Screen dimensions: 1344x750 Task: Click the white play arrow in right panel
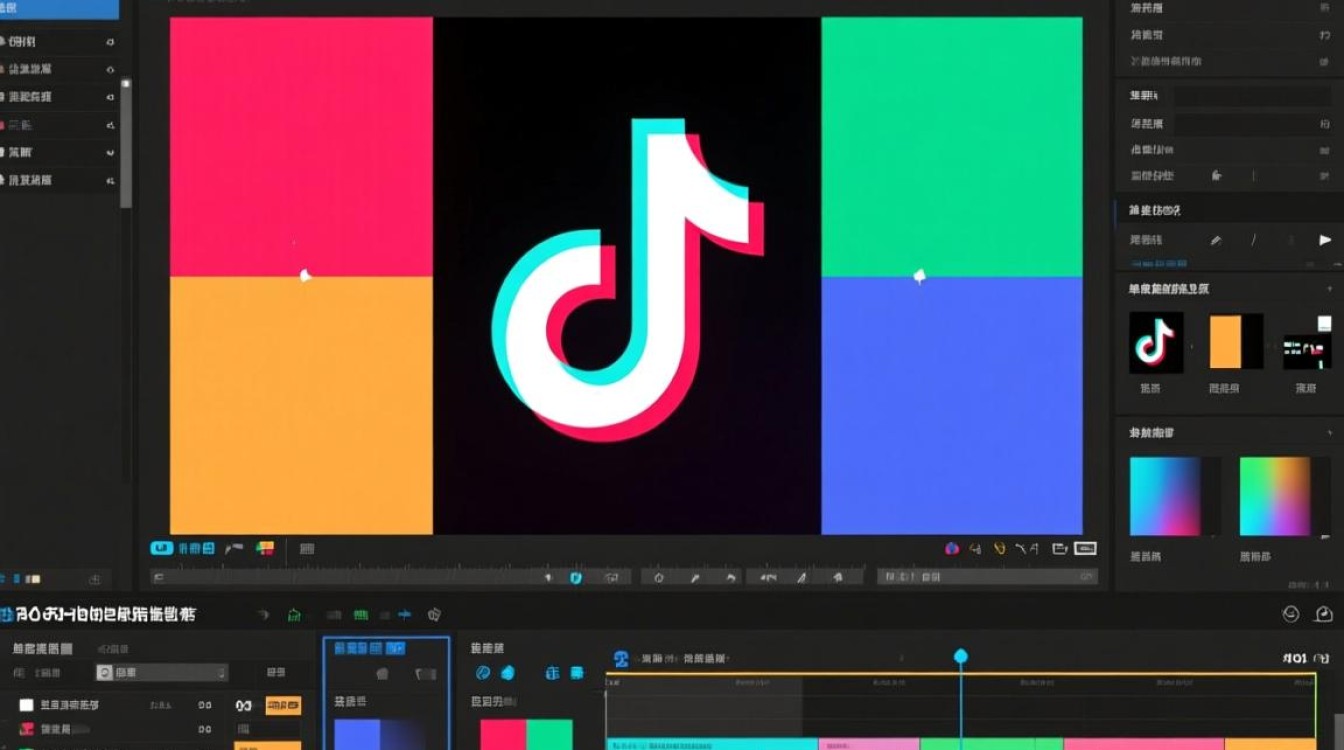click(x=1325, y=240)
